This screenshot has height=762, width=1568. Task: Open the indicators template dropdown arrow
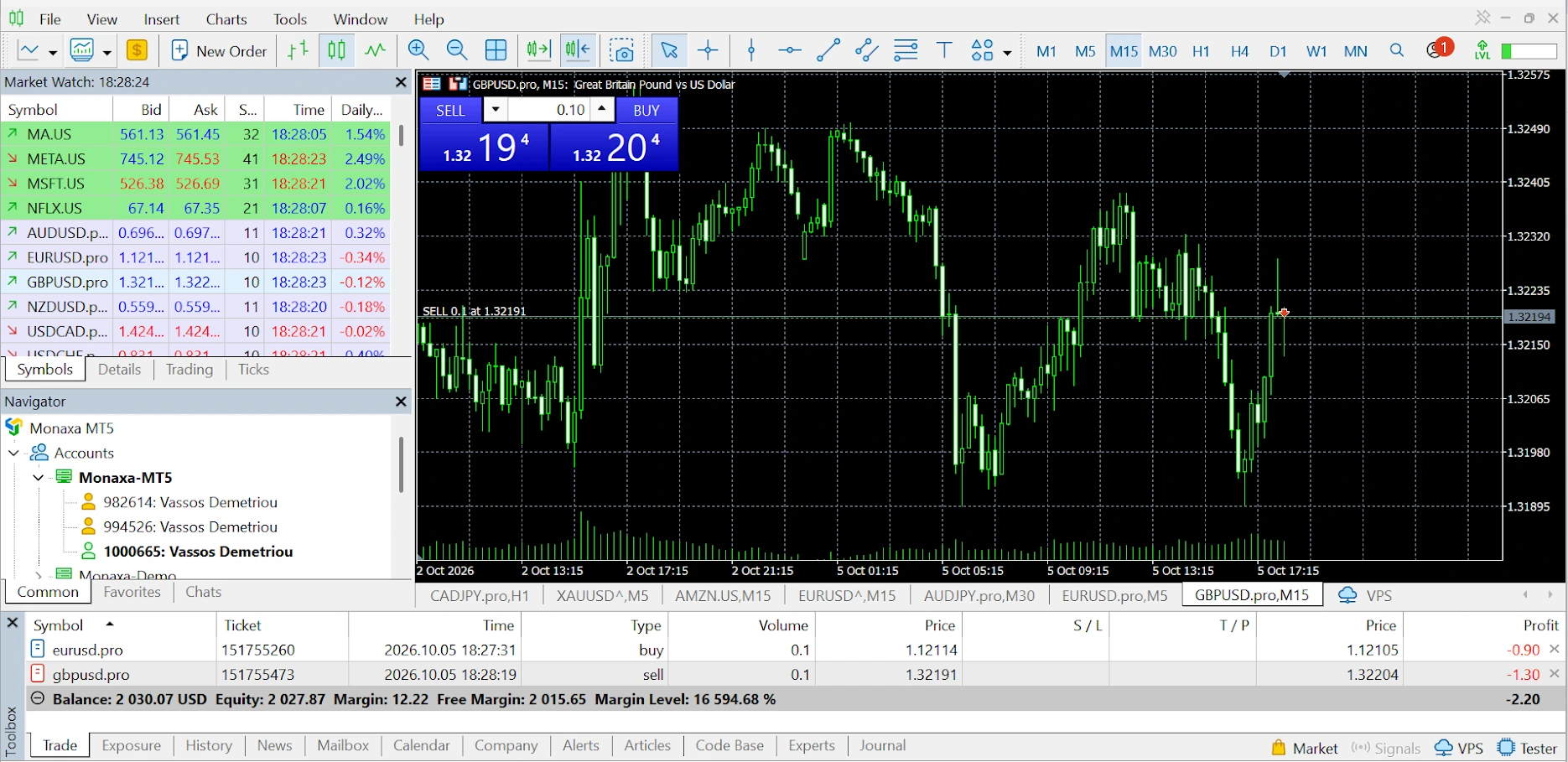point(106,52)
